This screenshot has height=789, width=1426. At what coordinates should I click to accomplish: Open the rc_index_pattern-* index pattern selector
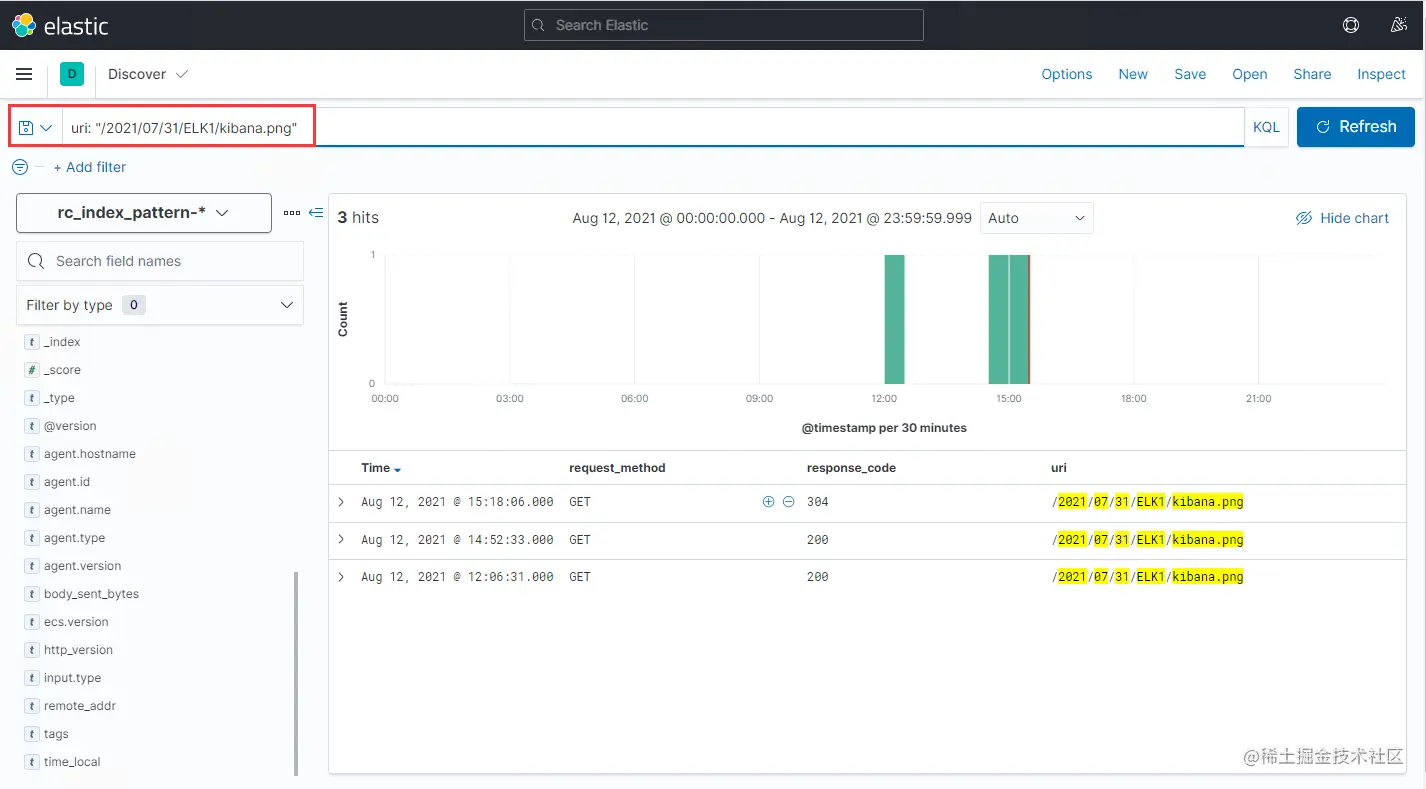pyautogui.click(x=143, y=213)
